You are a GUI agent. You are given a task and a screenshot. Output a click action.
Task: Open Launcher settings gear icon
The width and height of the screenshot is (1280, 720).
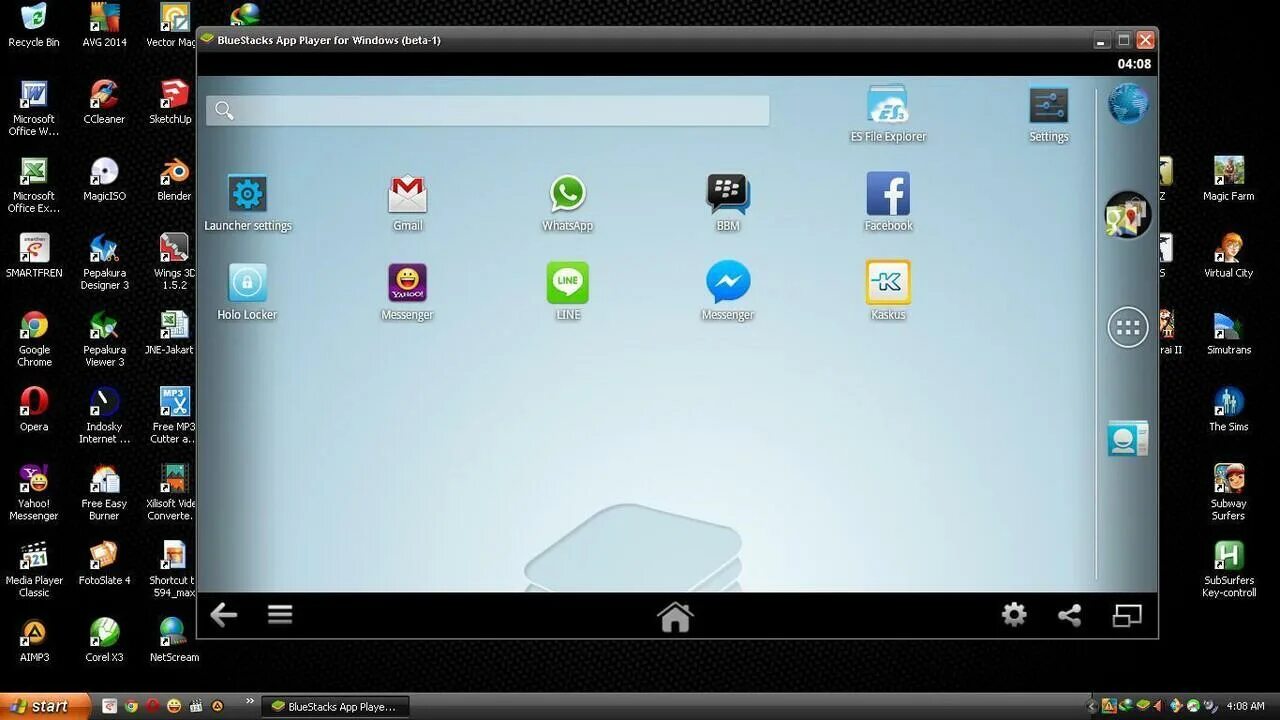[x=247, y=193]
